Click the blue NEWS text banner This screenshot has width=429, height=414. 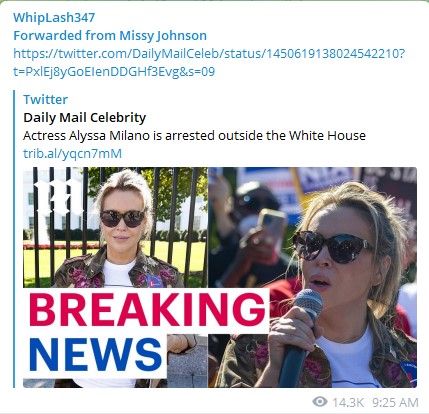pos(95,354)
